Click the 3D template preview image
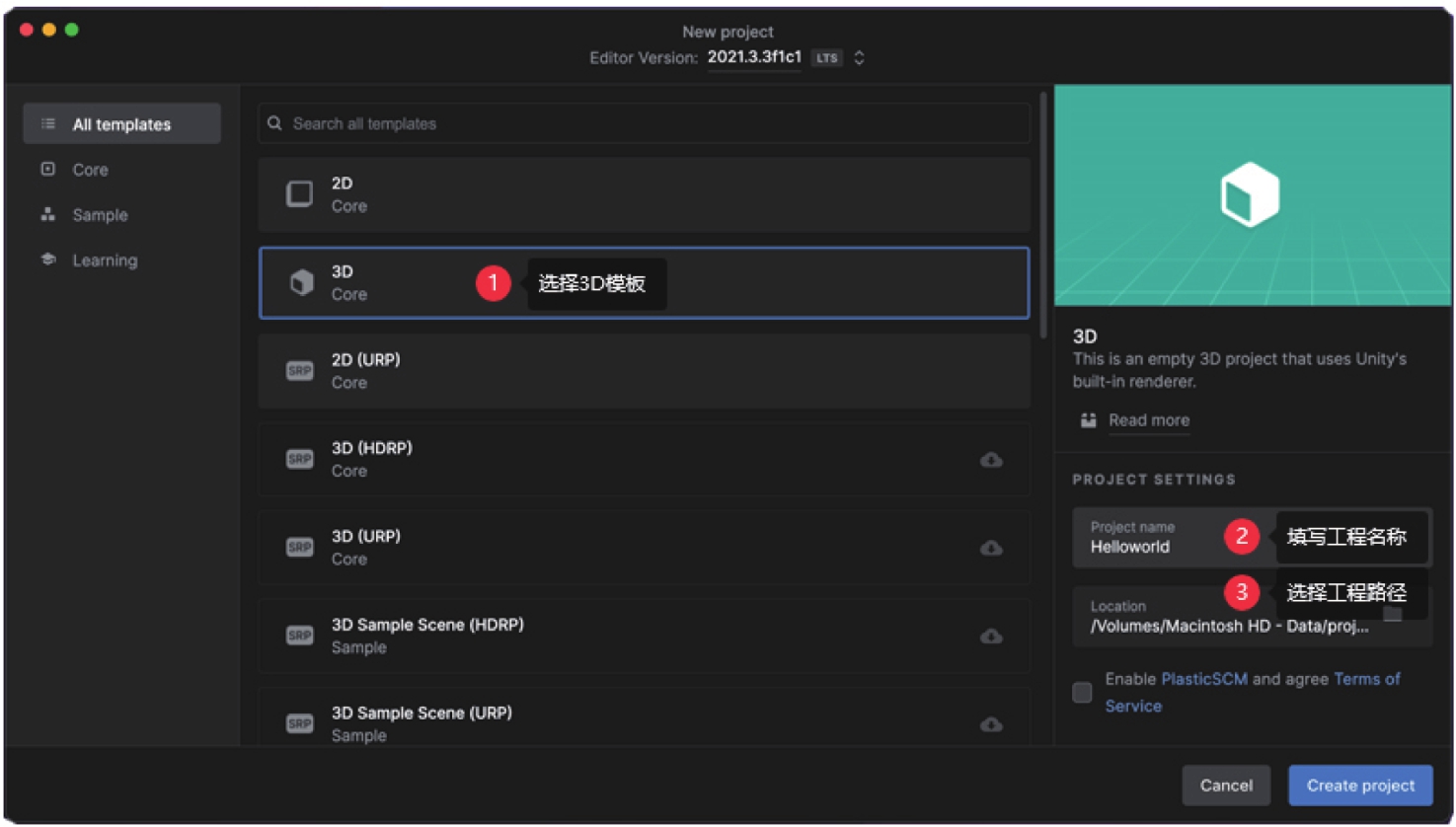 1253,195
